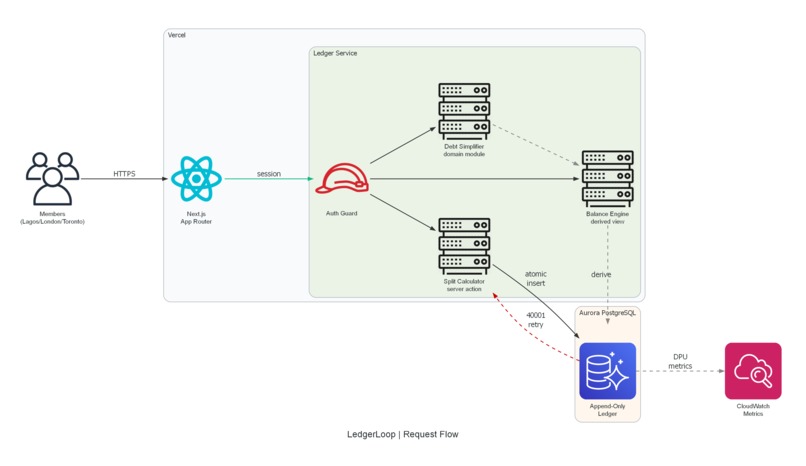The image size is (806, 466).
Task: Select the Balance Engine server icon
Action: [608, 179]
